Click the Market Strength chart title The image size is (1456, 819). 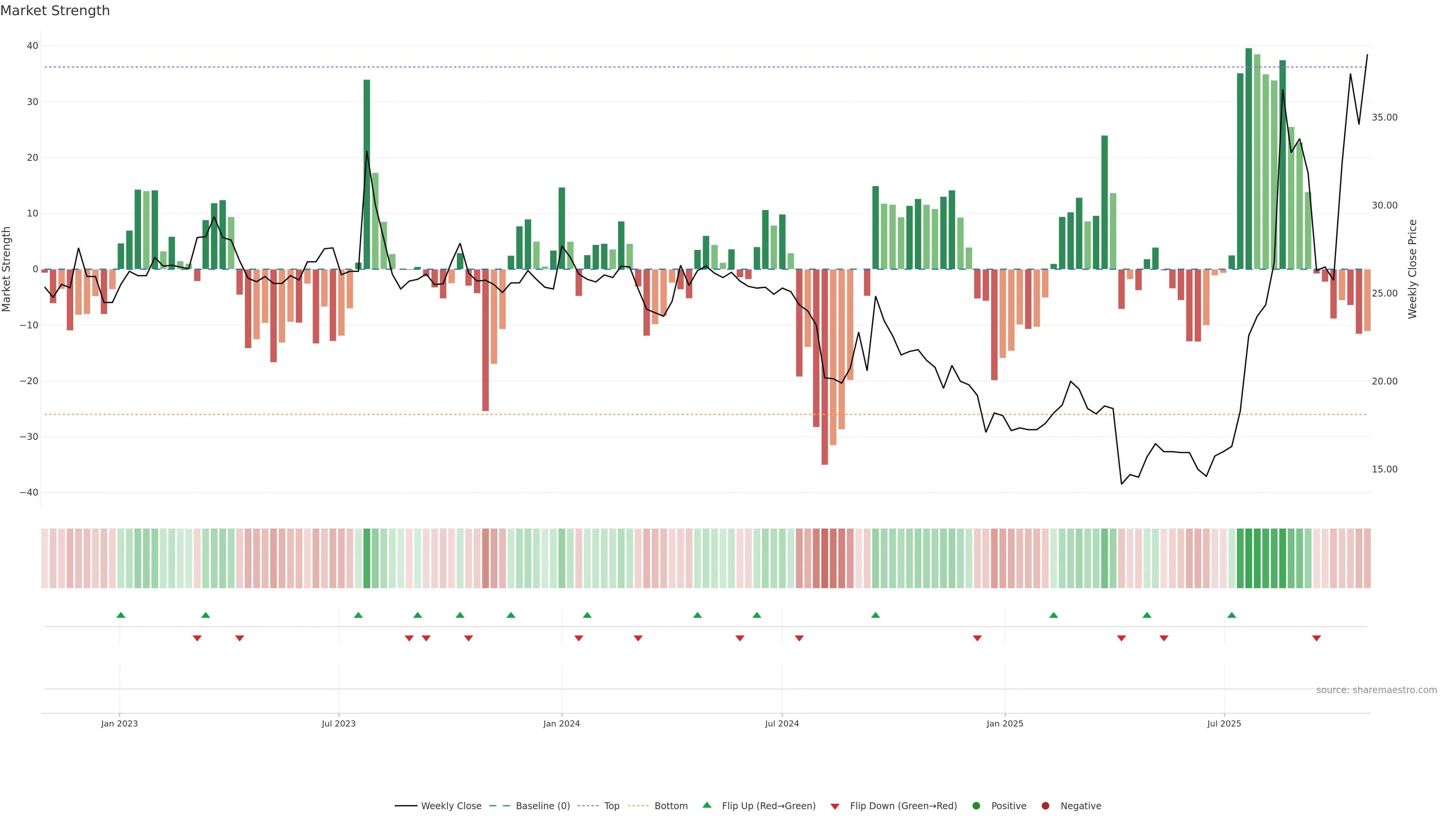(55, 11)
